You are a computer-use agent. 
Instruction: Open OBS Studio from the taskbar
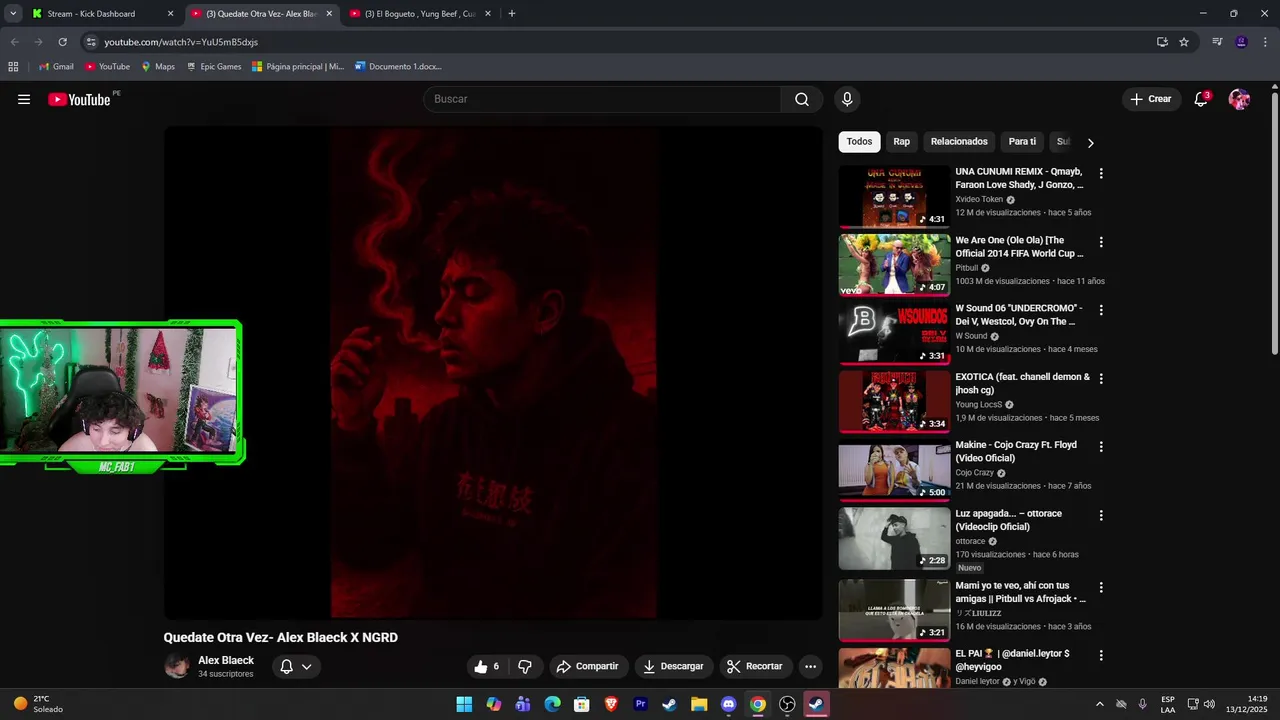tap(787, 704)
